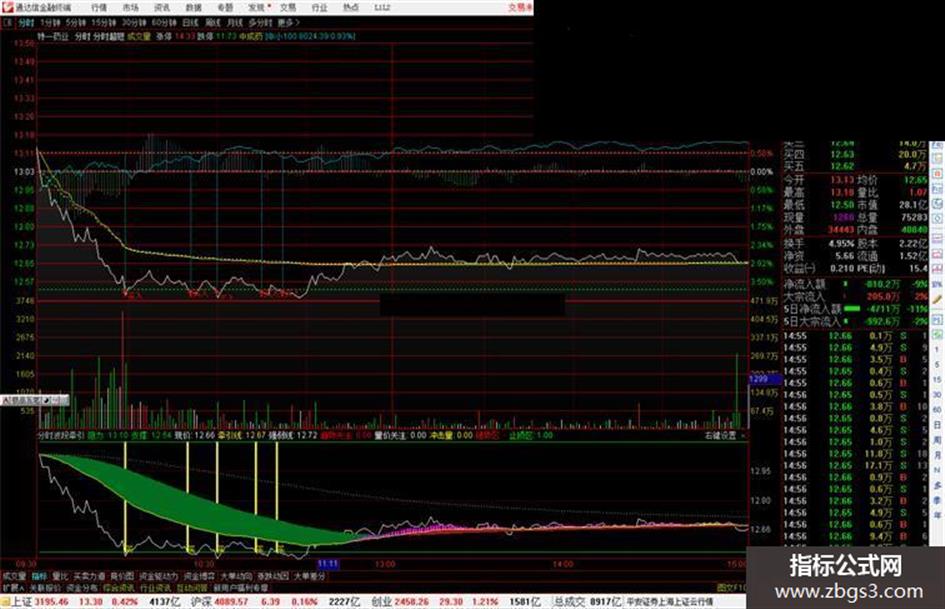
Task: Open the 市场 menu
Action: 131,7
